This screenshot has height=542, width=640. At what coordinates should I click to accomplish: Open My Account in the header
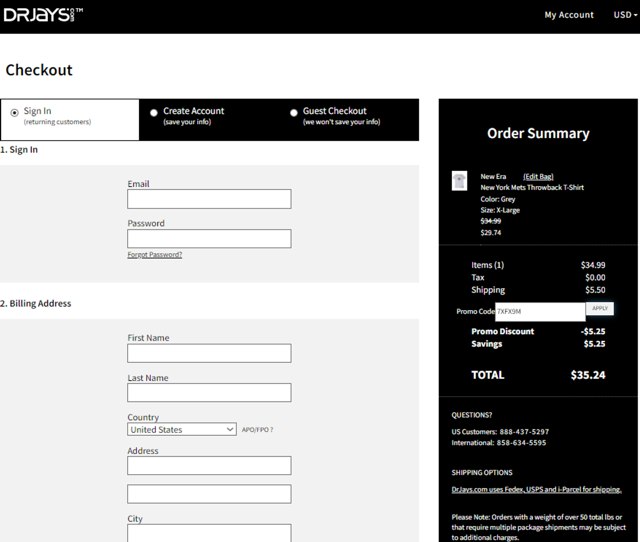click(569, 15)
